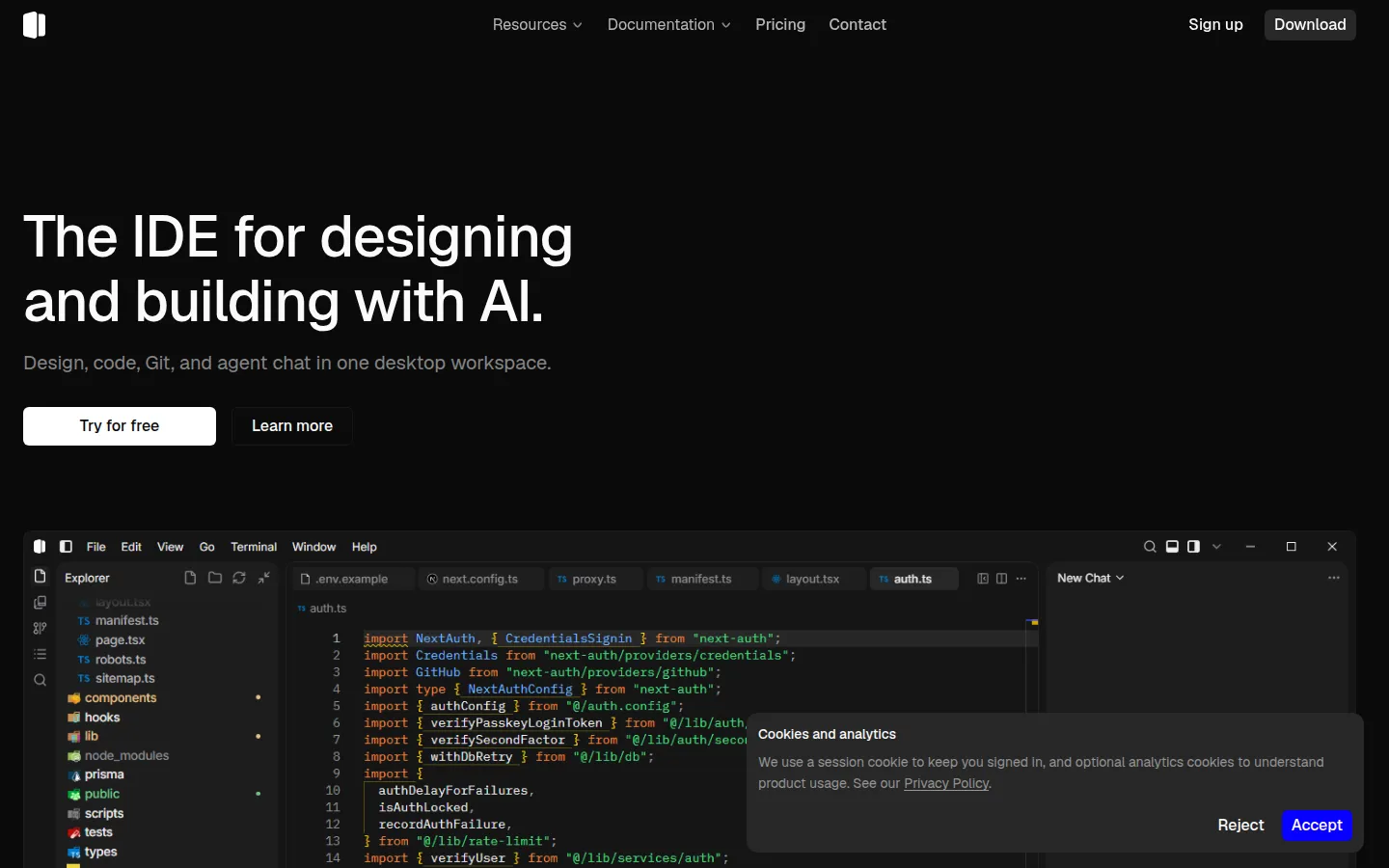Click the Learn more button
Screen dimensions: 1389x868
coord(292,426)
